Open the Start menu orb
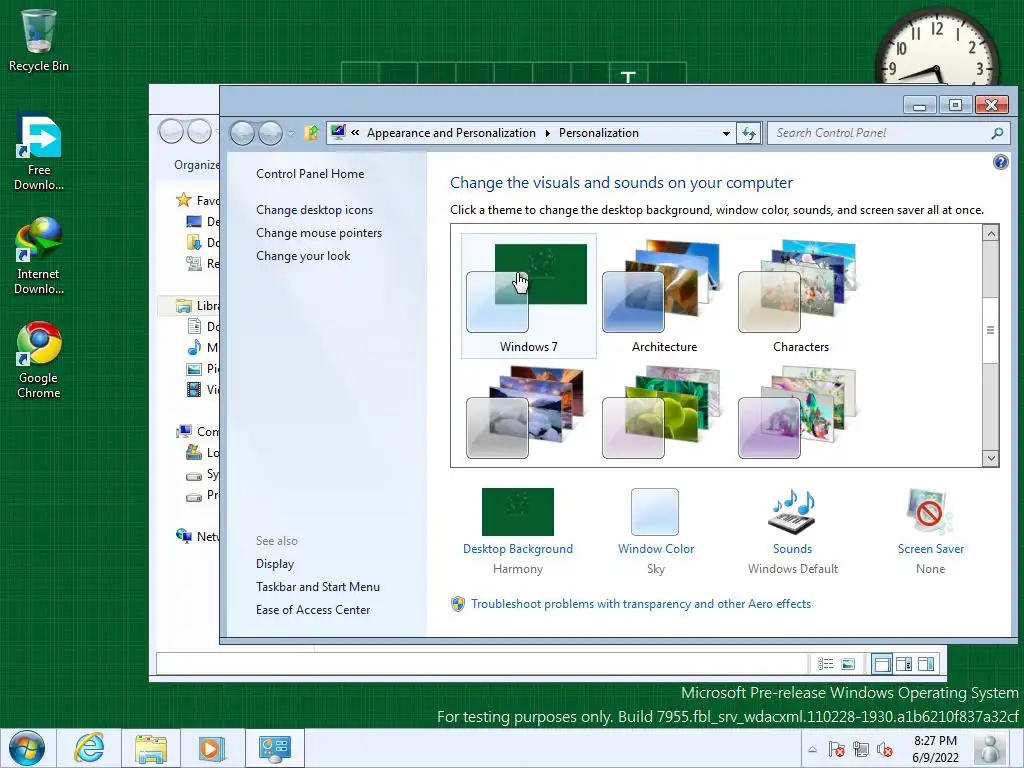The height and width of the screenshot is (768, 1024). click(x=27, y=748)
